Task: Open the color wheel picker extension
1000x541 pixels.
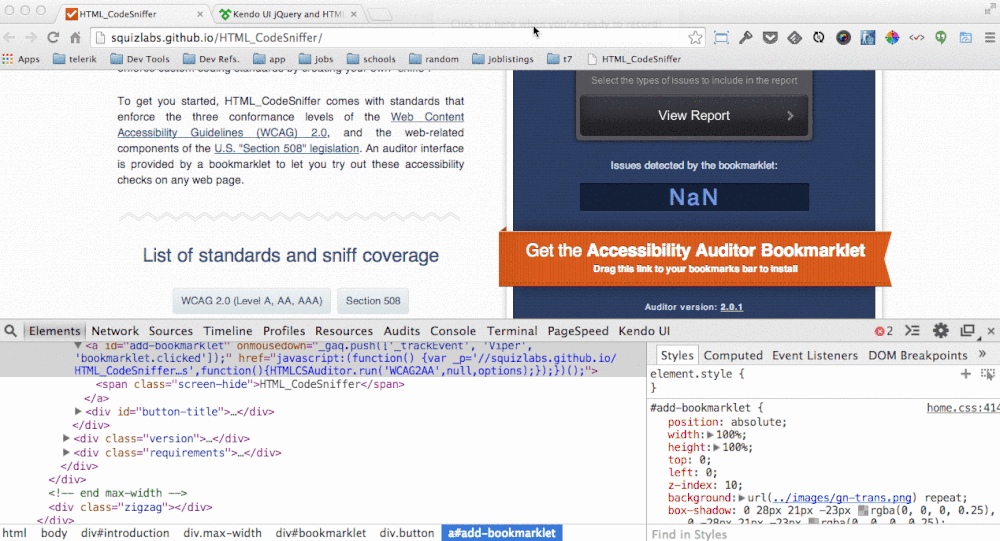Action: click(892, 38)
